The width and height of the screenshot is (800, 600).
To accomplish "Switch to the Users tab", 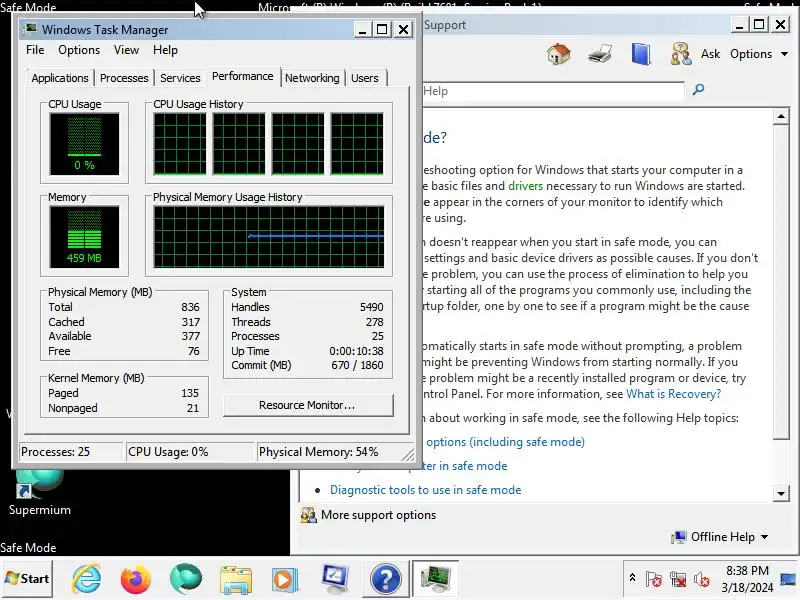I will click(x=365, y=78).
